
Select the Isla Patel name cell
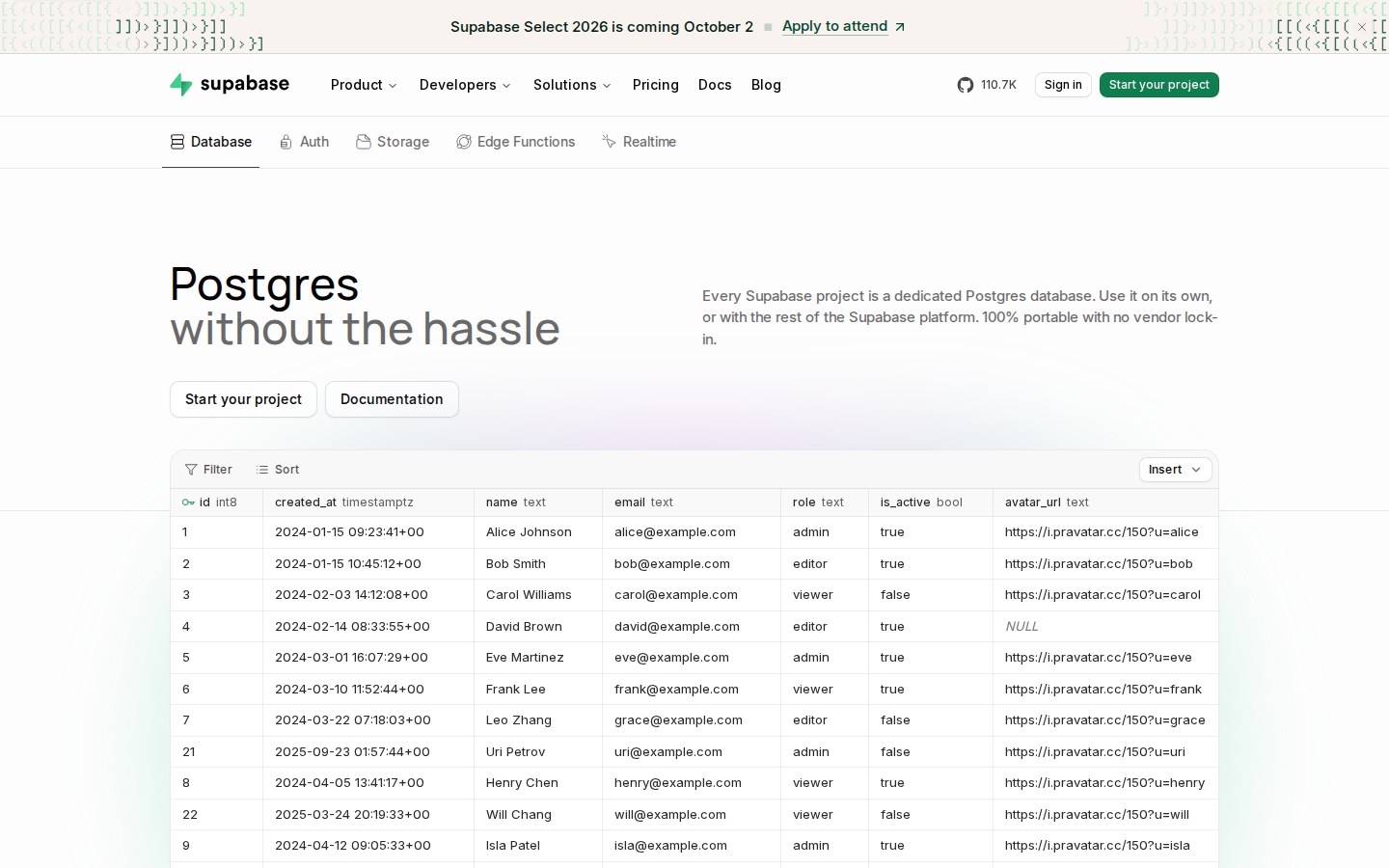tap(538, 846)
